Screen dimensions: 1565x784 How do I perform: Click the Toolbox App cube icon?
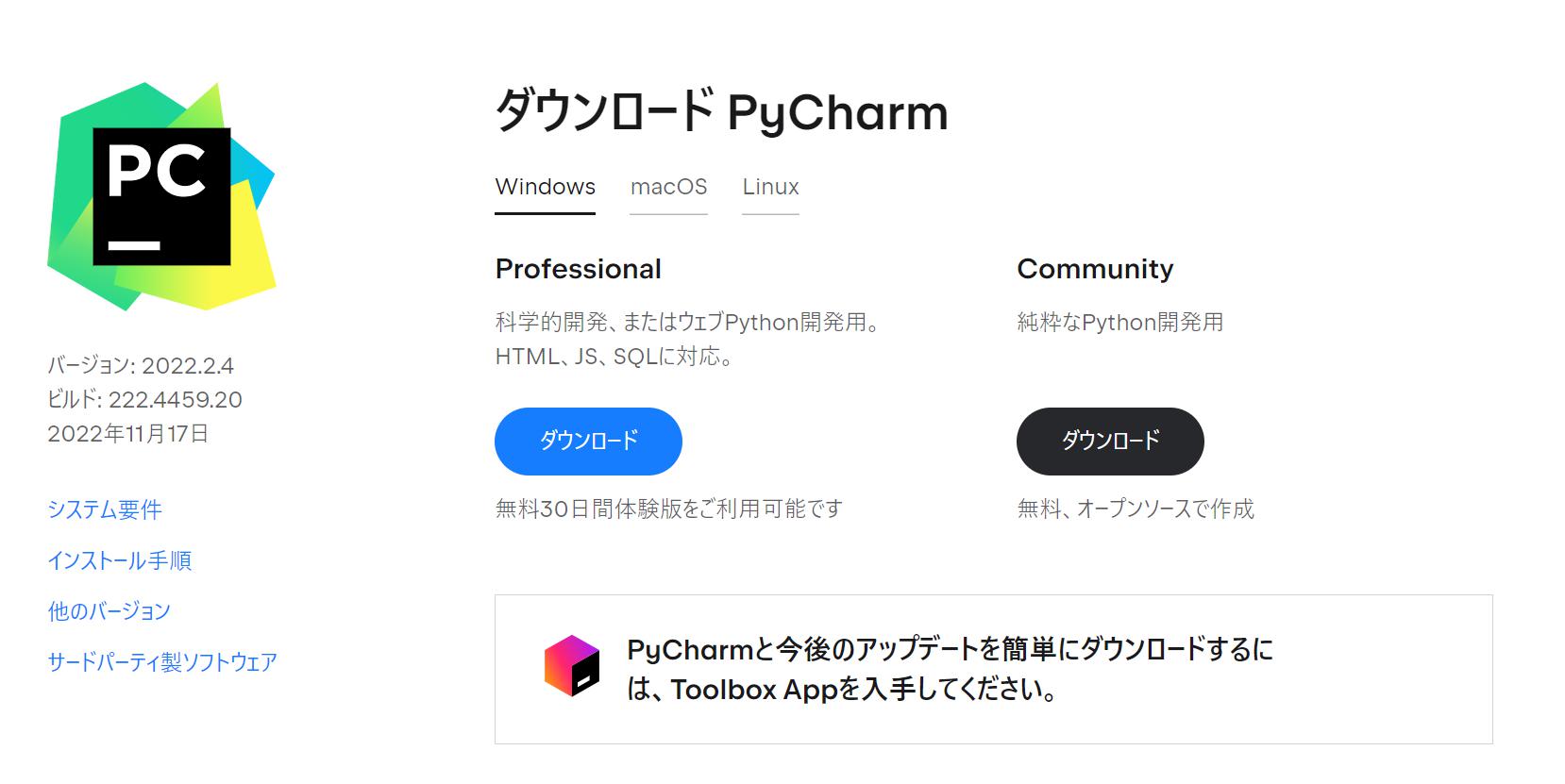pos(572,666)
